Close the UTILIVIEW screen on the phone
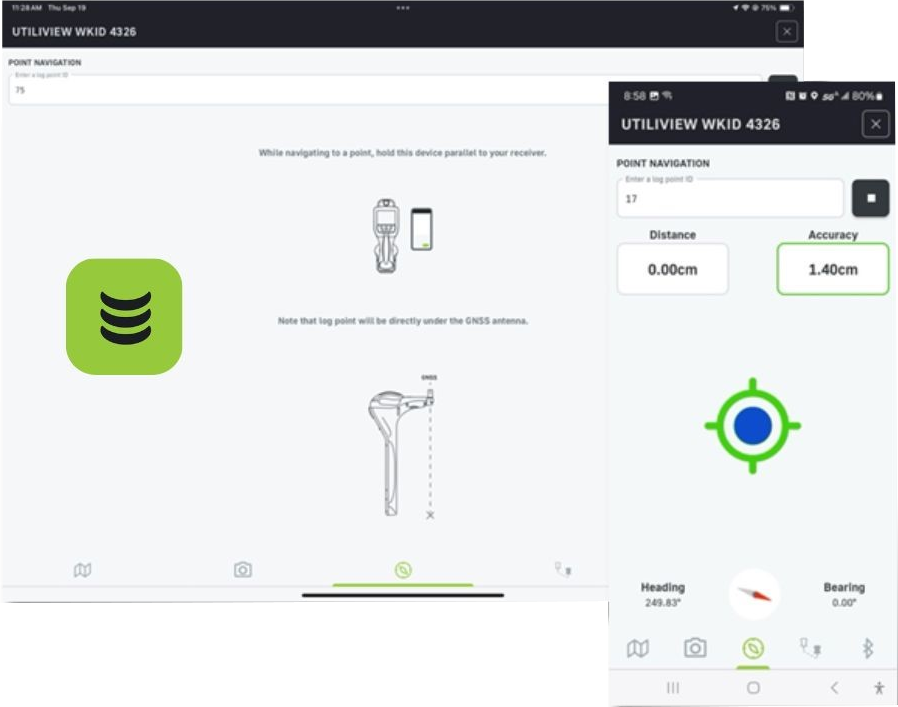 [875, 124]
